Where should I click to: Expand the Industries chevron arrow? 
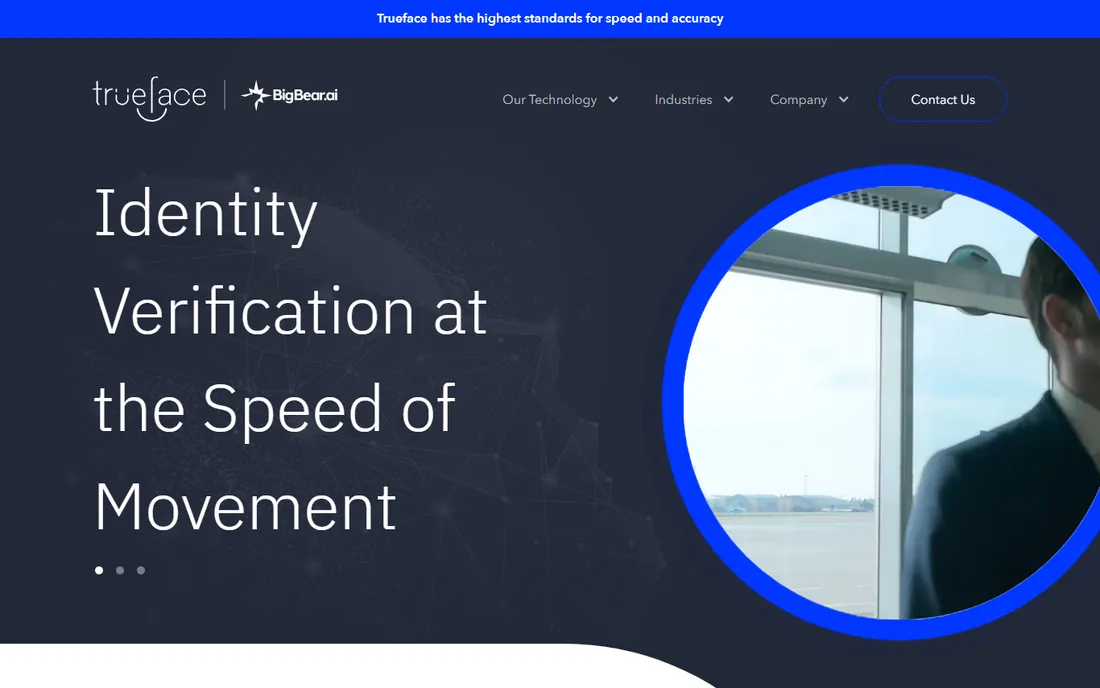pos(728,100)
